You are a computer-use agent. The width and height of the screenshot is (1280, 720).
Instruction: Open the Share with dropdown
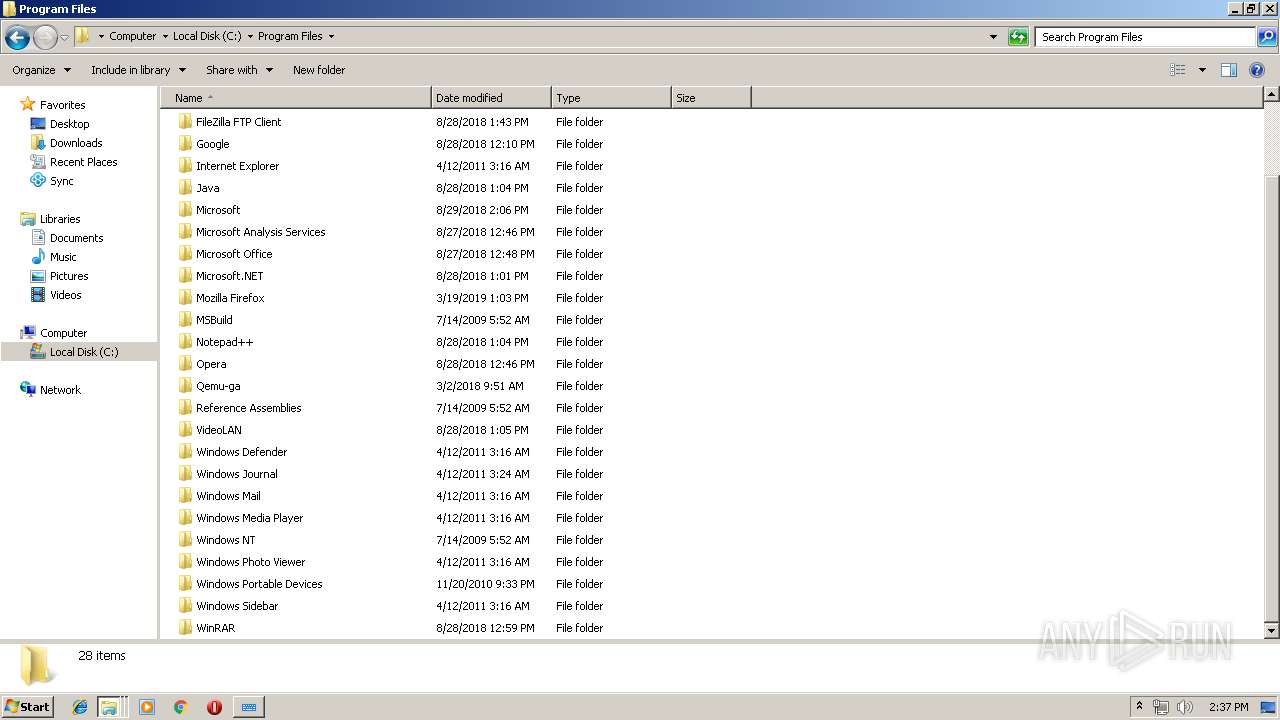point(239,70)
